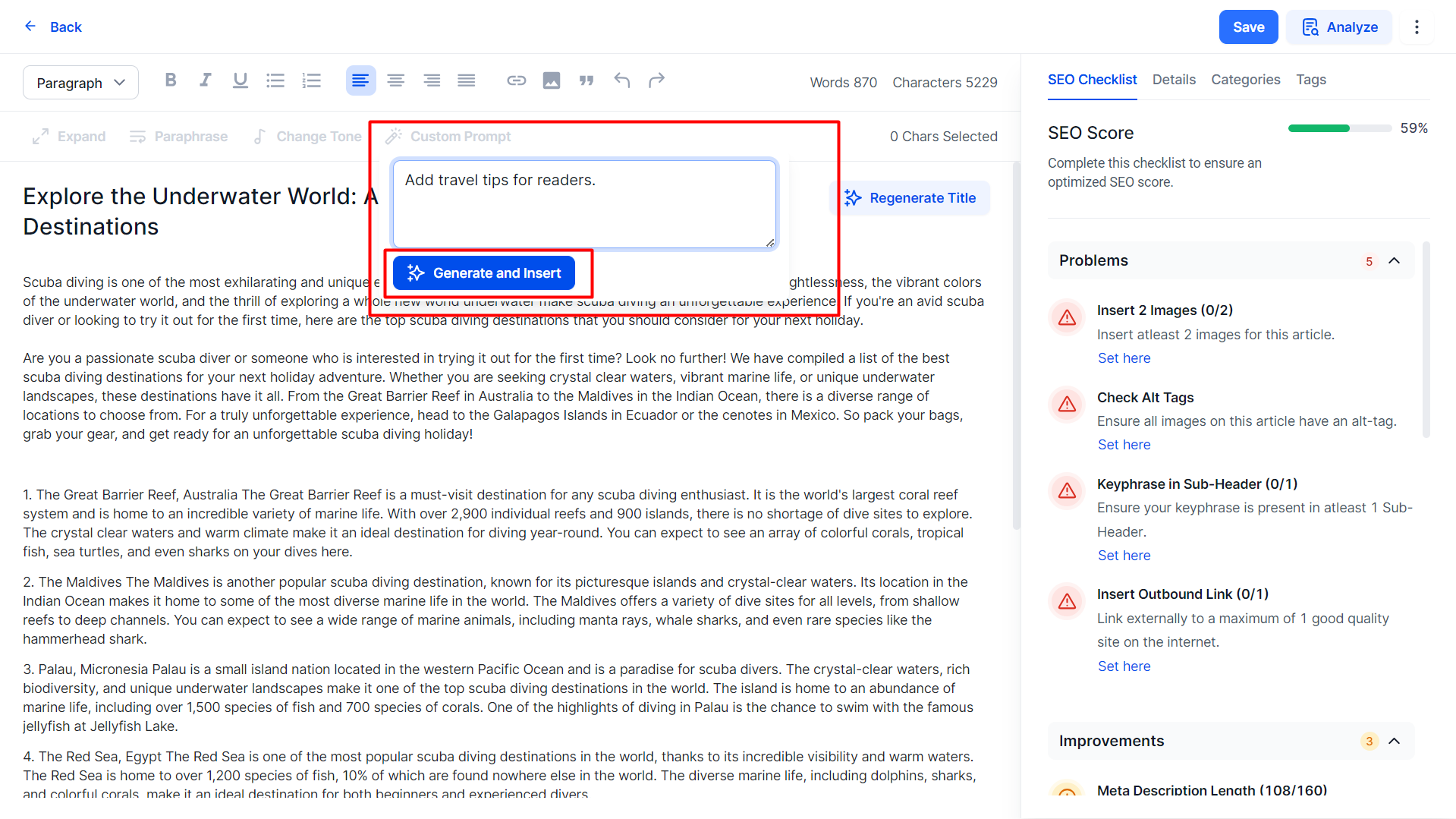Apply underline formatting icon
This screenshot has height=819, width=1456.
tap(241, 80)
